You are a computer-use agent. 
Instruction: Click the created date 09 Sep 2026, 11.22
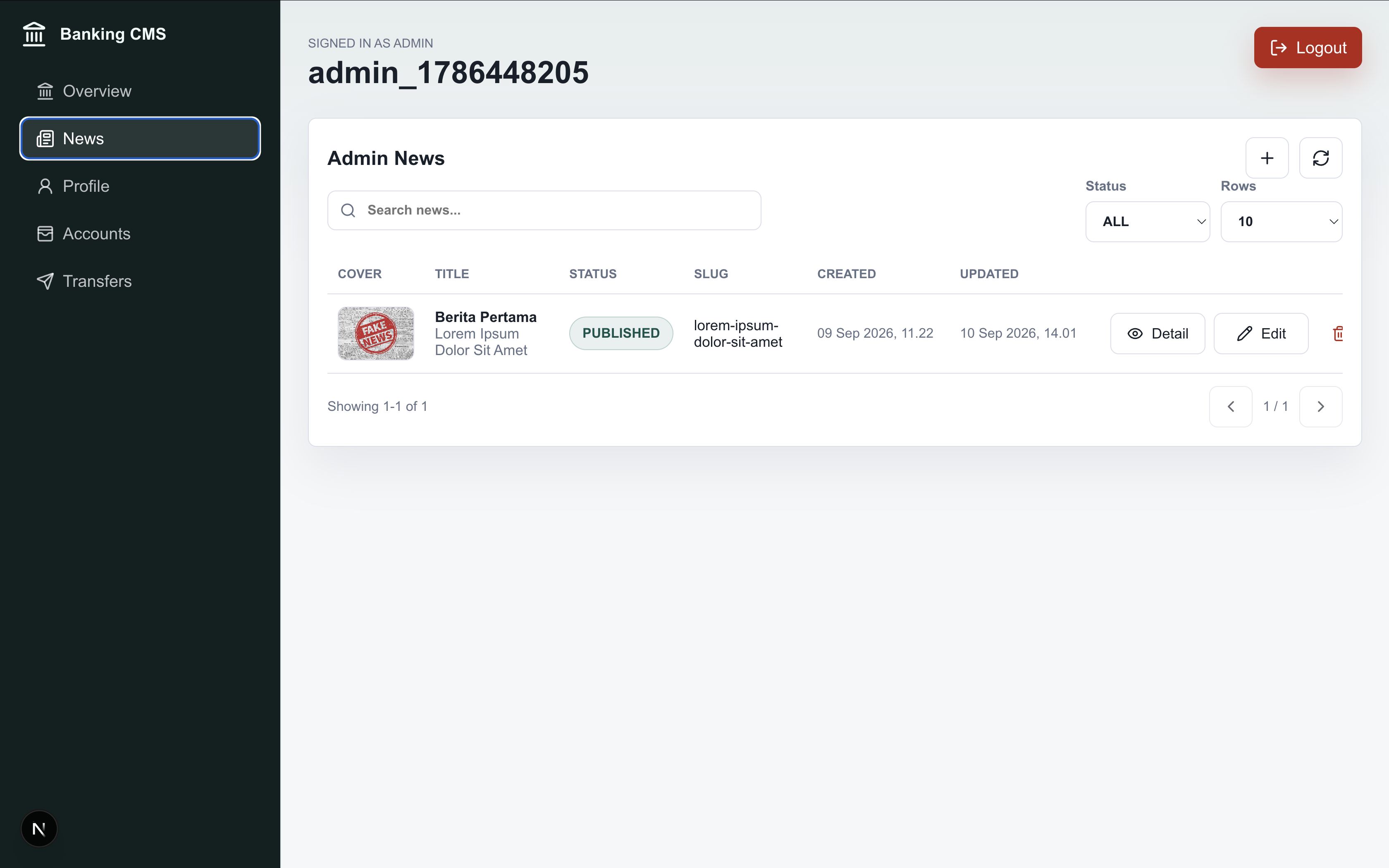click(x=875, y=333)
